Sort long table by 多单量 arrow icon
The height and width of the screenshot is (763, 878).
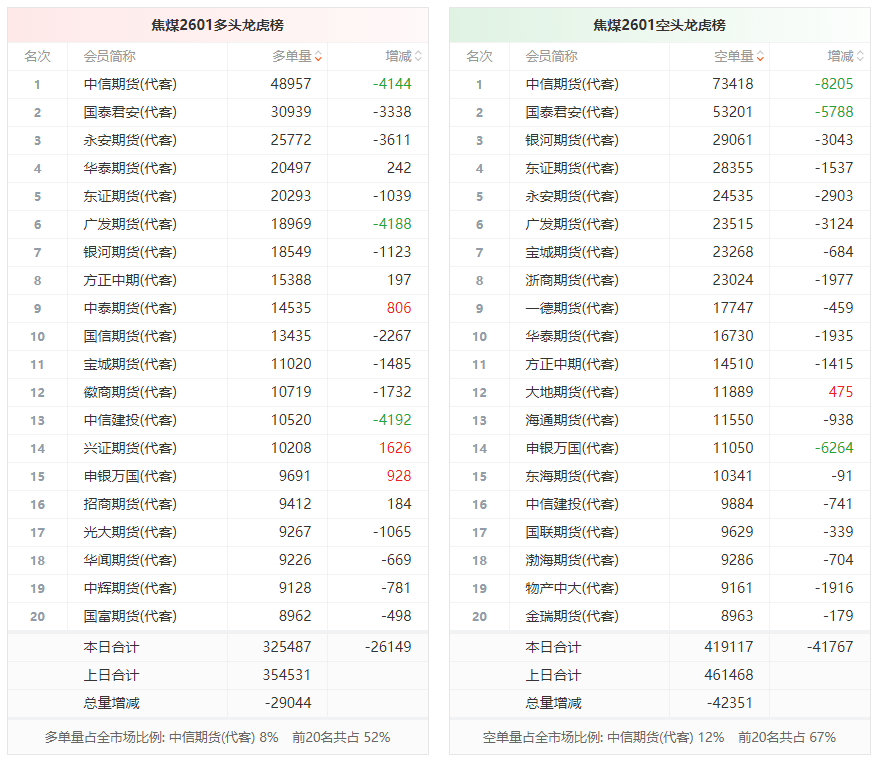click(318, 57)
